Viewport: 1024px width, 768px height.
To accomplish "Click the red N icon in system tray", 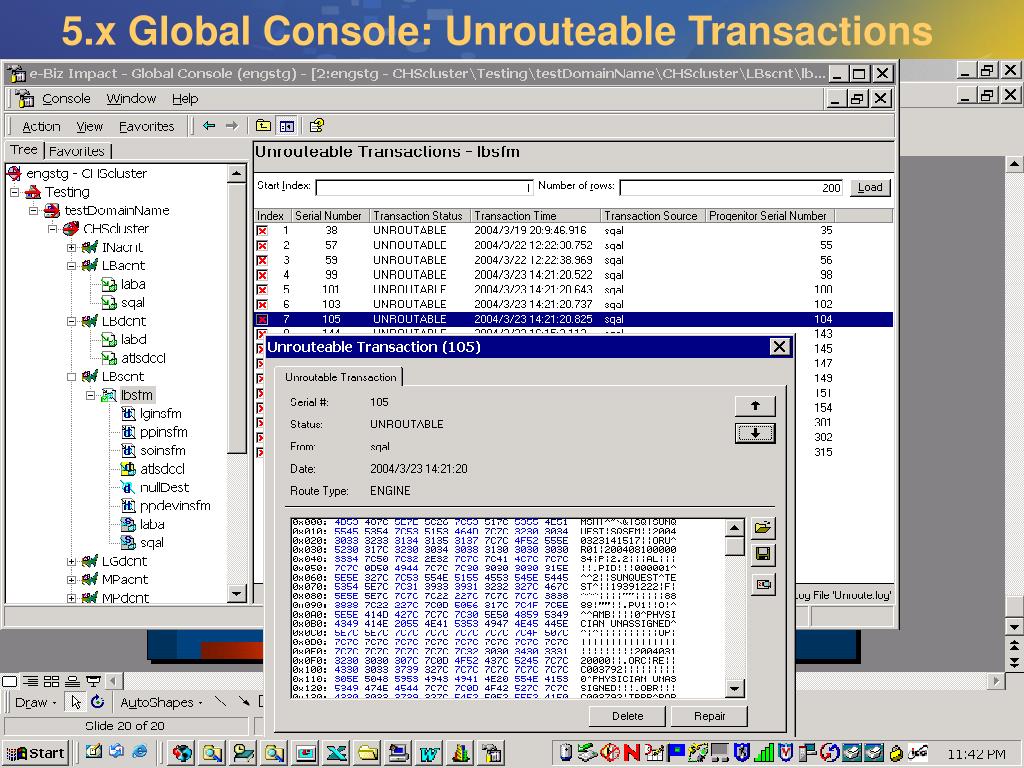I will tap(632, 753).
